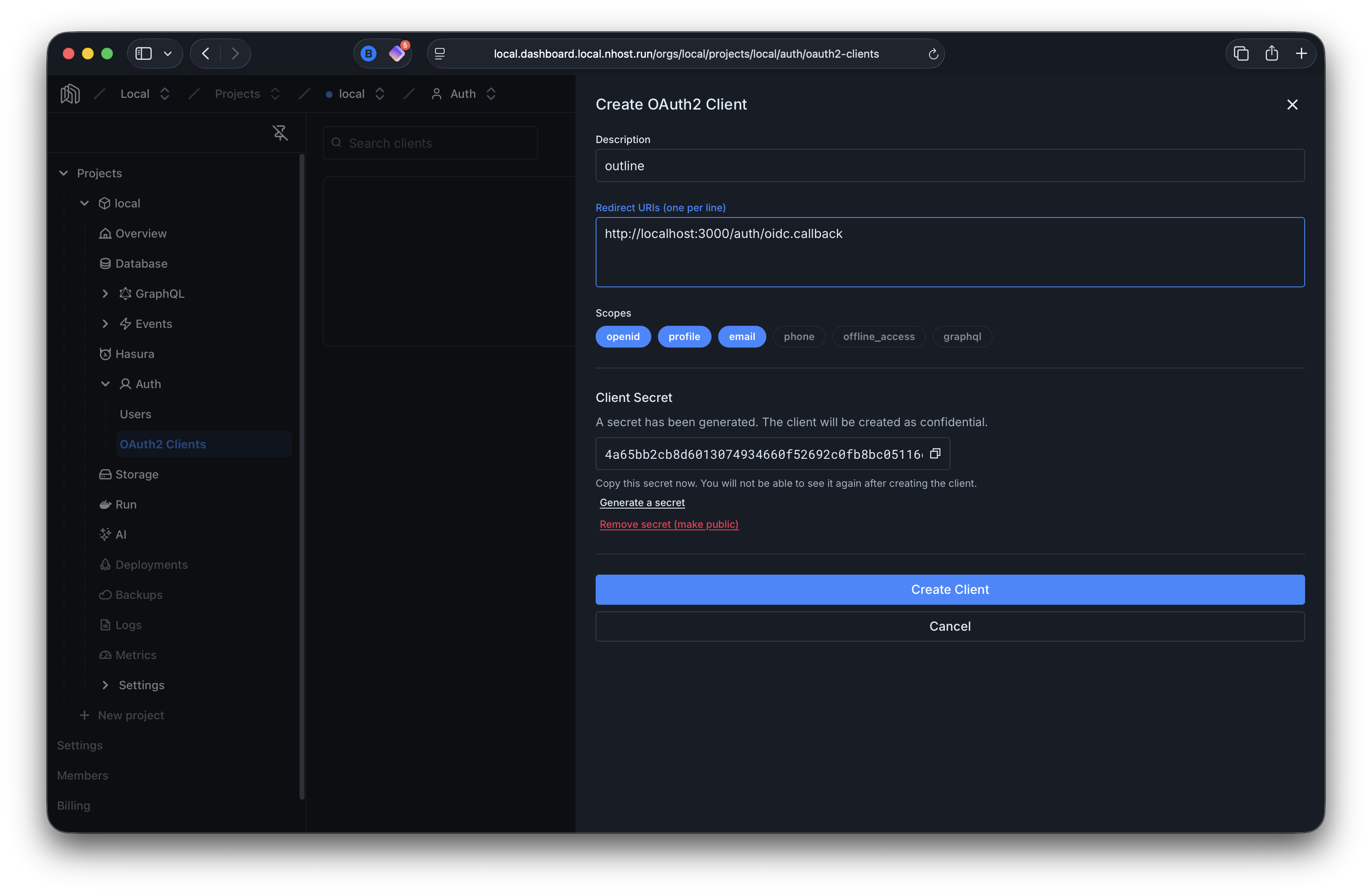Collapse the Auth tree item
1372x895 pixels.
click(x=105, y=383)
